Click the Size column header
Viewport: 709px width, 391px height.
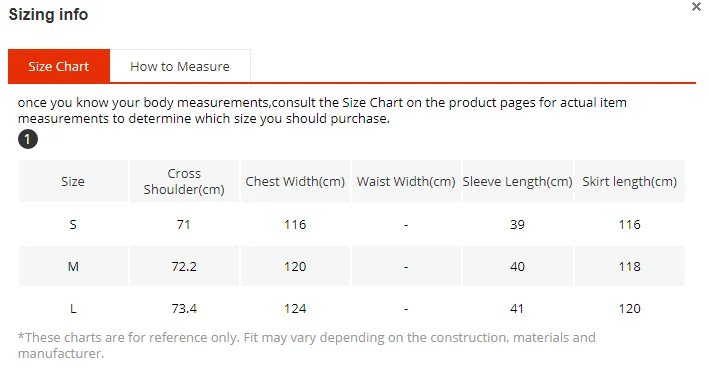point(73,181)
